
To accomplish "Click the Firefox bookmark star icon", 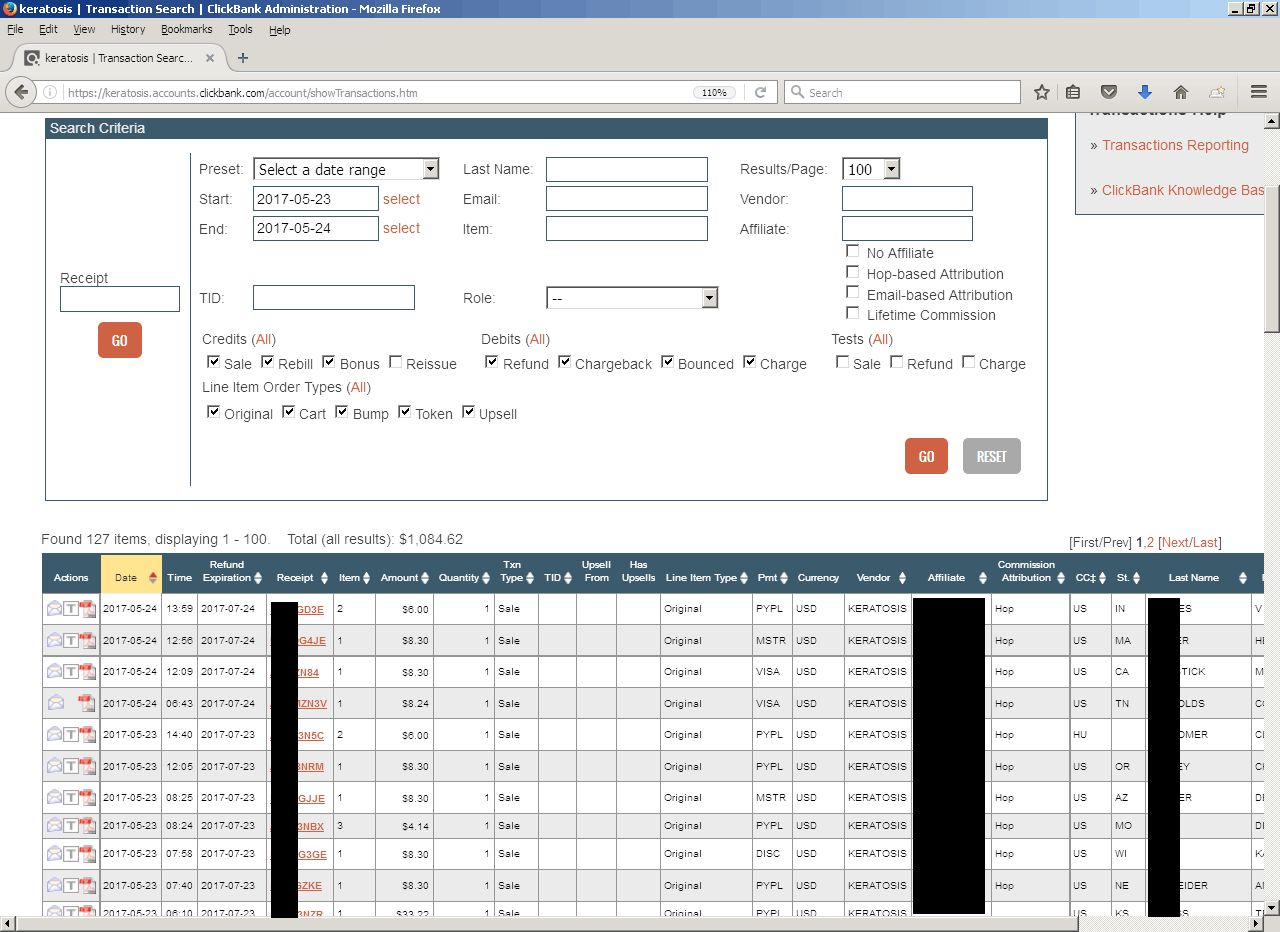I will 1042,92.
